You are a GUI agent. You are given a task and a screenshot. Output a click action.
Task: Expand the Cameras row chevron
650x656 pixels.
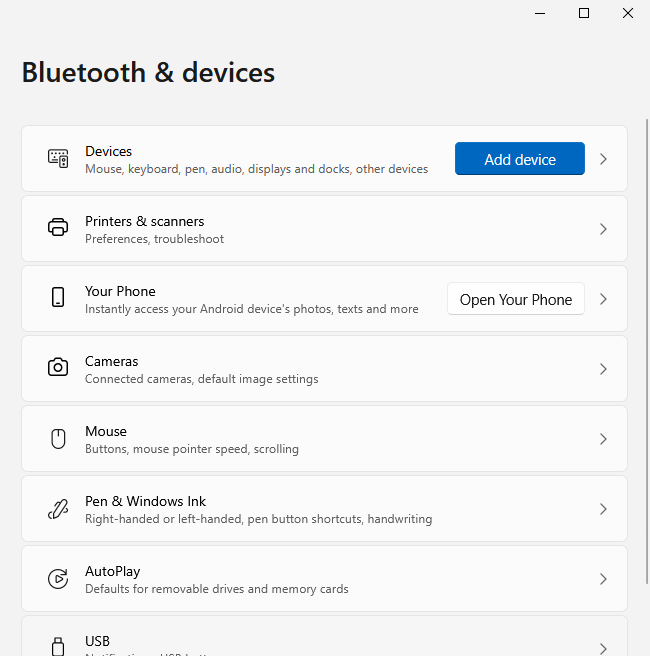point(603,369)
